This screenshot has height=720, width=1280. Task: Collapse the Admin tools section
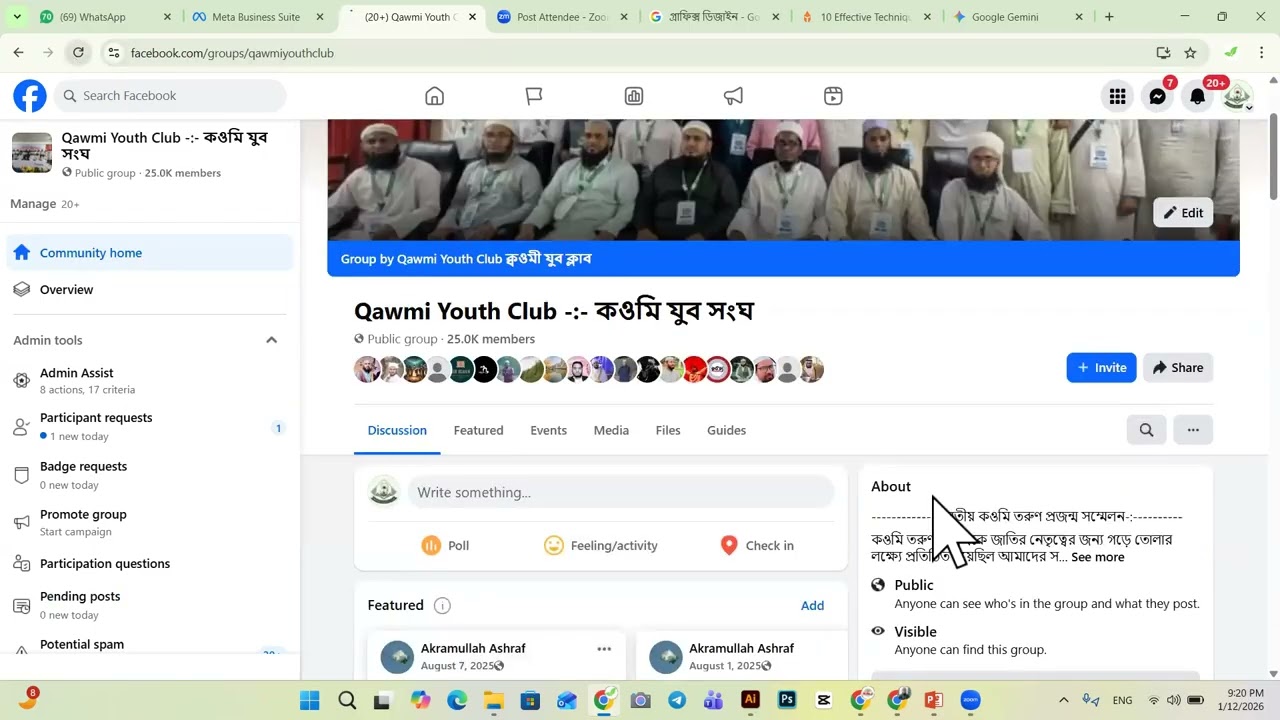coord(271,340)
